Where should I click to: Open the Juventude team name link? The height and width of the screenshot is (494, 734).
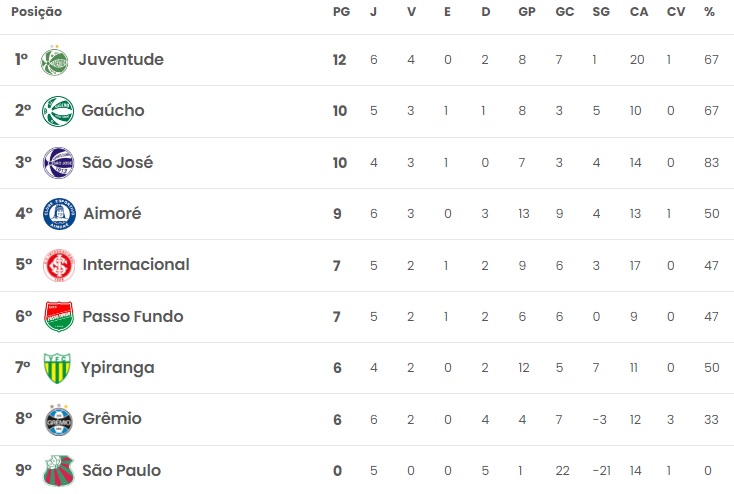pyautogui.click(x=121, y=60)
